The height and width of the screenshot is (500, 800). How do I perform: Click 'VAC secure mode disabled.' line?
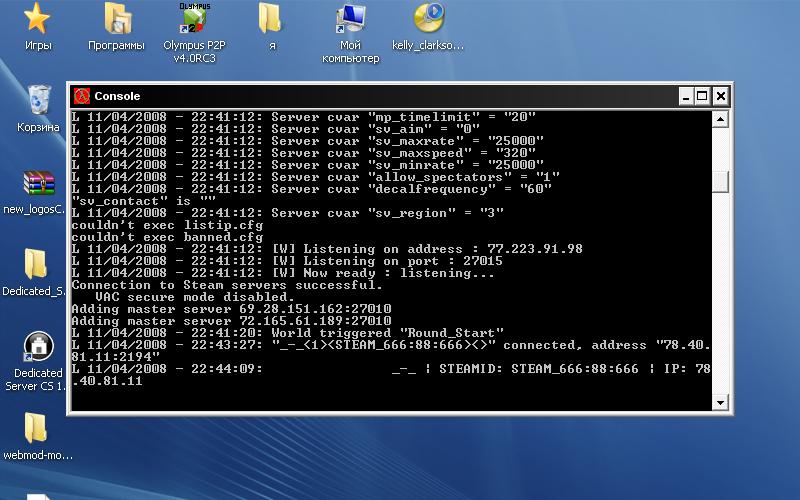pyautogui.click(x=195, y=297)
